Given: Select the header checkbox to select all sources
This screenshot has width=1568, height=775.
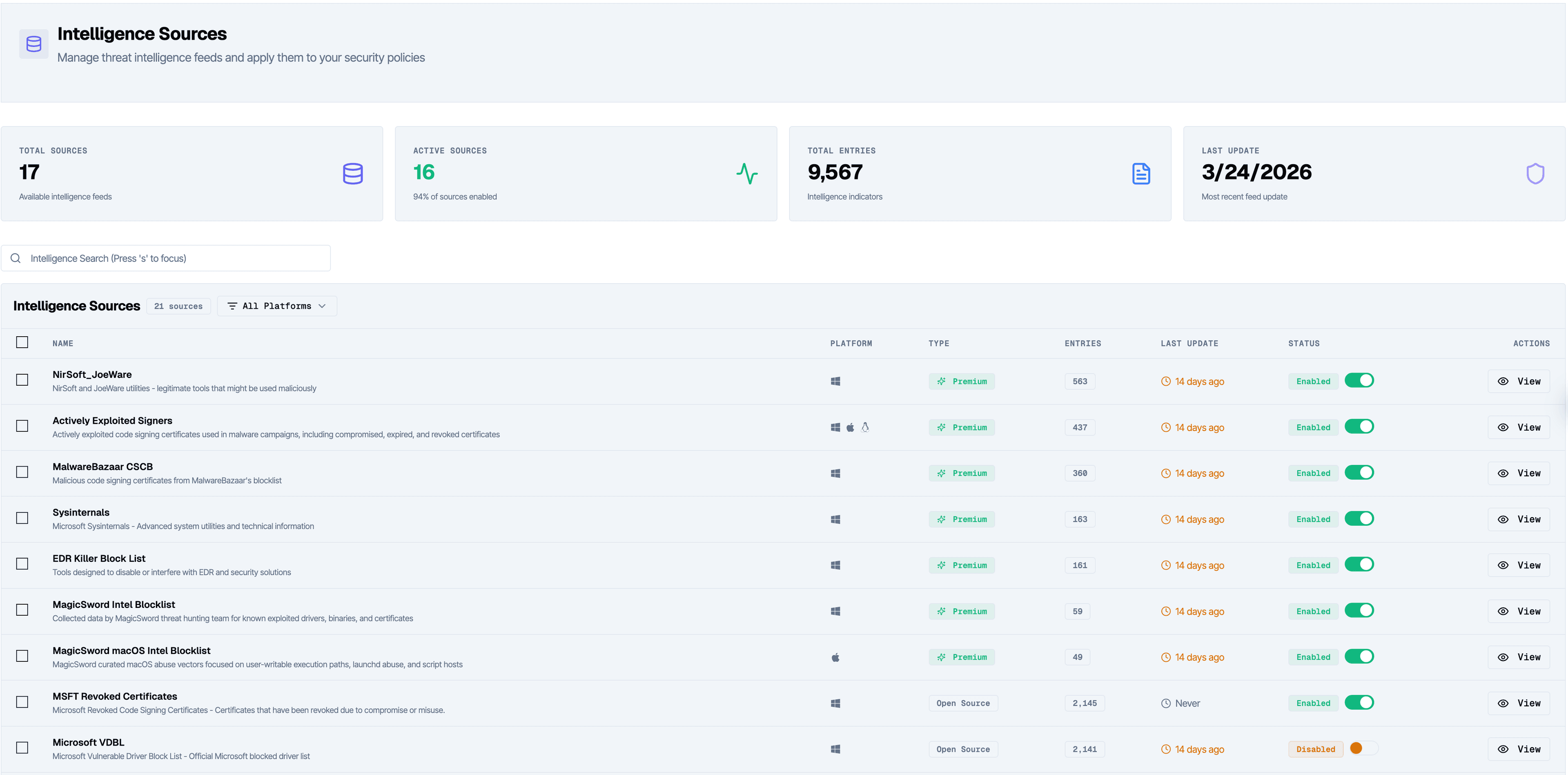Looking at the screenshot, I should [22, 342].
